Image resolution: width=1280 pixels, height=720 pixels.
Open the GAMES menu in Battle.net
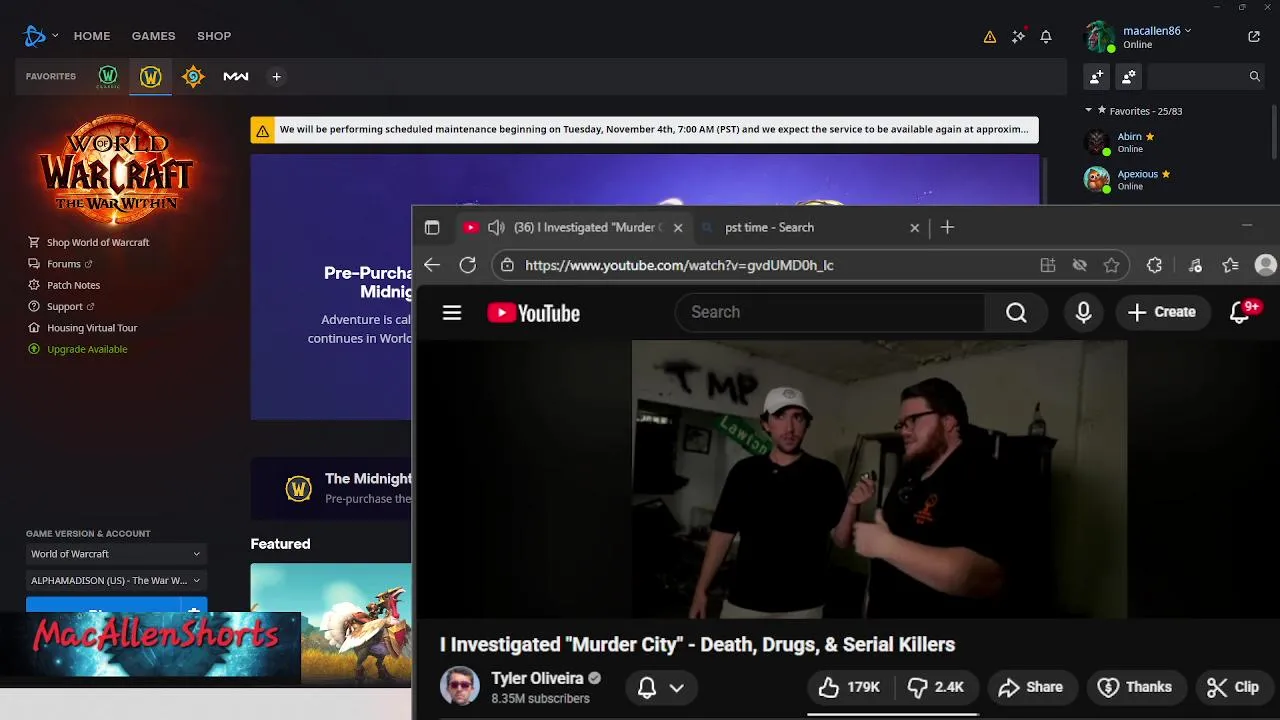(x=154, y=36)
